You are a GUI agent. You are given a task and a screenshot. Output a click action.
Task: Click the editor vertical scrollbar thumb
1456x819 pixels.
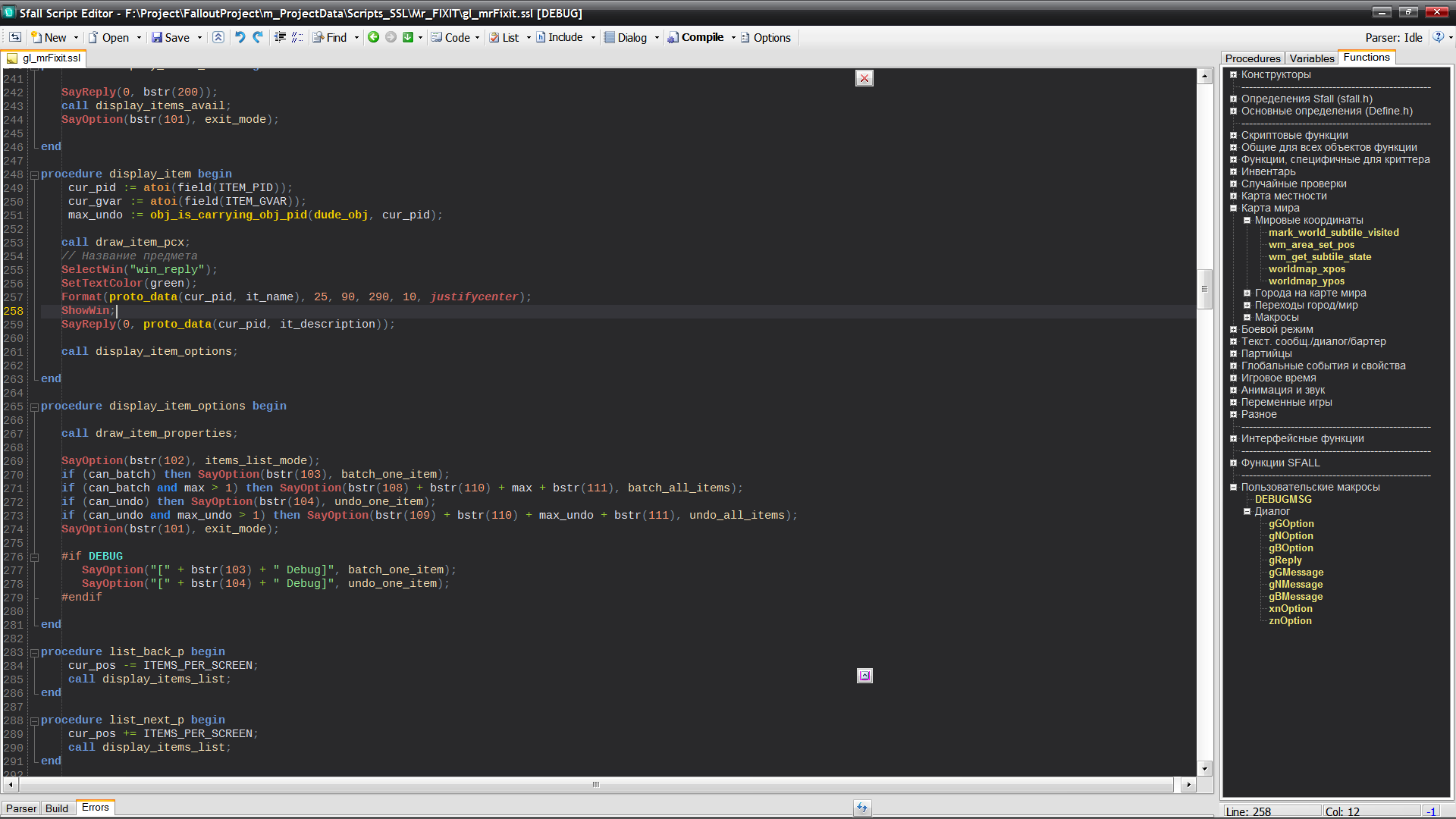point(1204,289)
